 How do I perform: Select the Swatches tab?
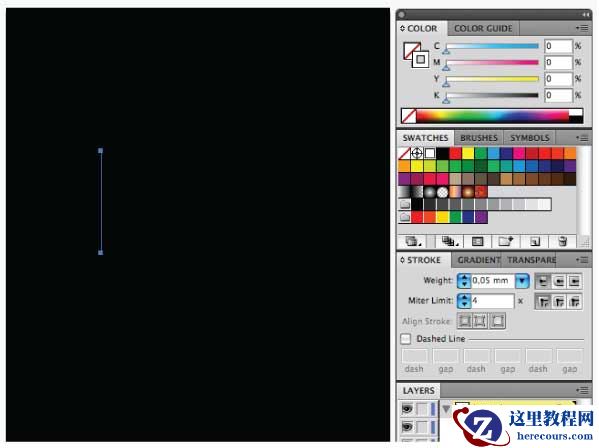[x=425, y=138]
